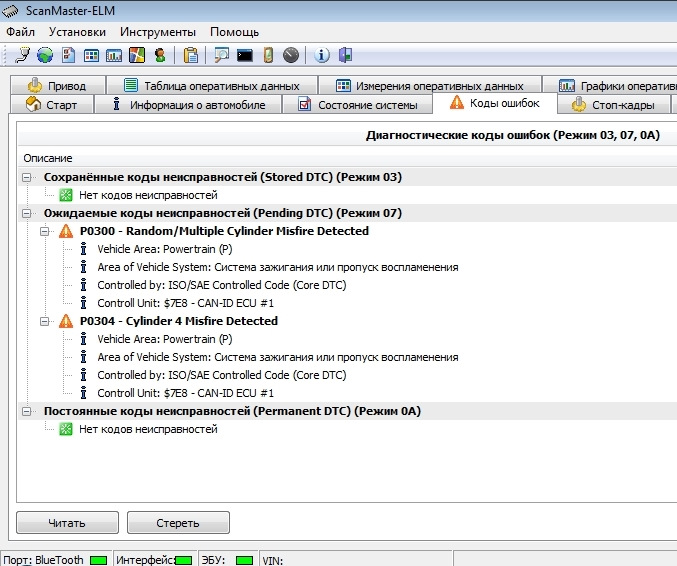The width and height of the screenshot is (677, 566).
Task: Click the connect cable icon in toolbar
Action: [22, 55]
